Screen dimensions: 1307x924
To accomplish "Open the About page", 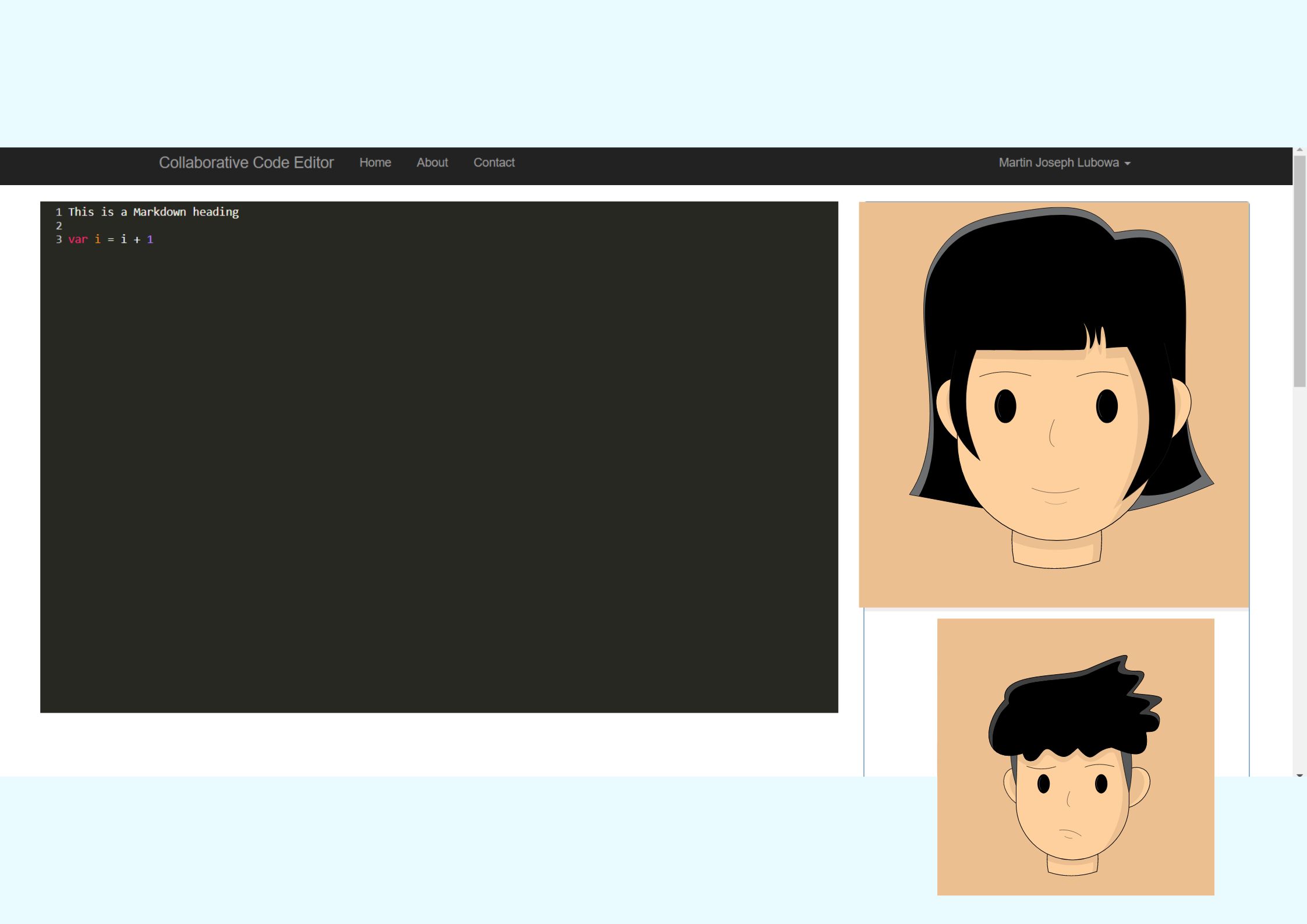I will tap(432, 162).
